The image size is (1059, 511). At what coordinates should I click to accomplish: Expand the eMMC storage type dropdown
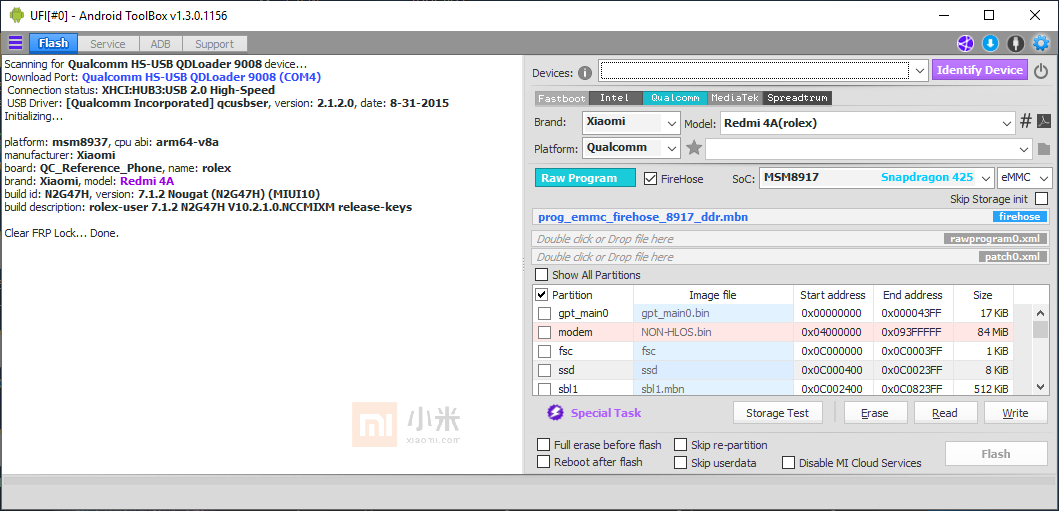click(x=1043, y=178)
